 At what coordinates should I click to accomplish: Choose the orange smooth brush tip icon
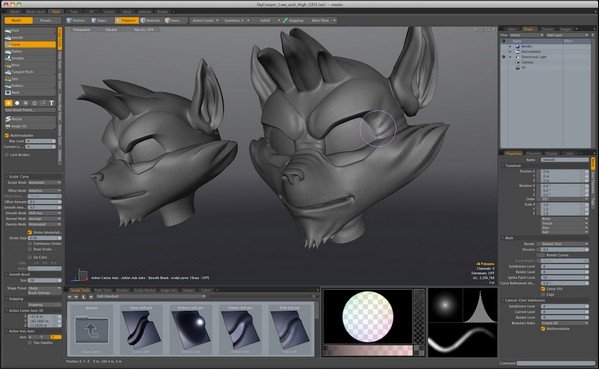pyautogui.click(x=8, y=103)
